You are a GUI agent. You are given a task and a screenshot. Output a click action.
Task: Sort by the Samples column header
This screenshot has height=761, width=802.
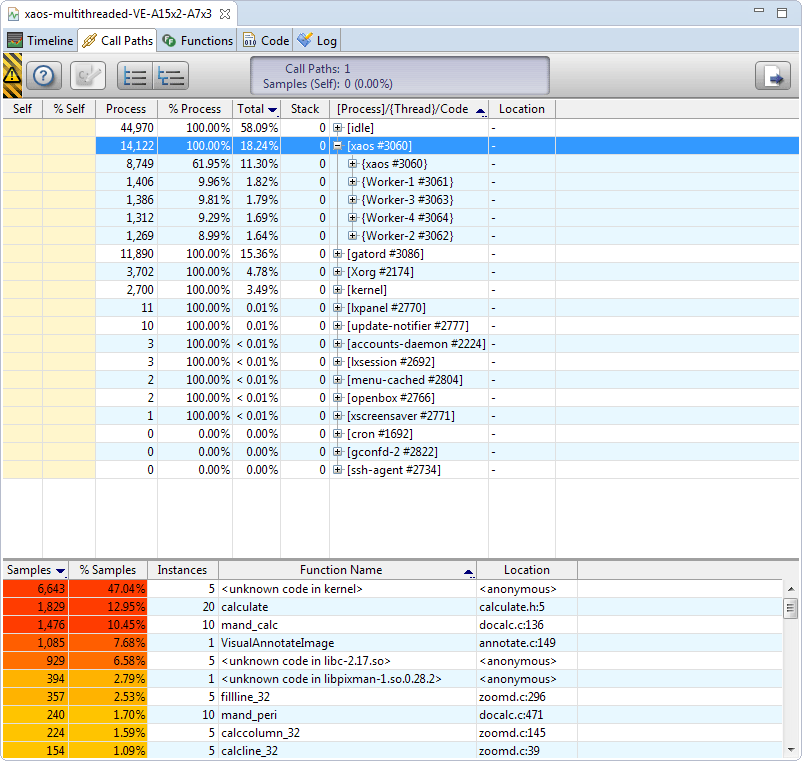coord(36,570)
